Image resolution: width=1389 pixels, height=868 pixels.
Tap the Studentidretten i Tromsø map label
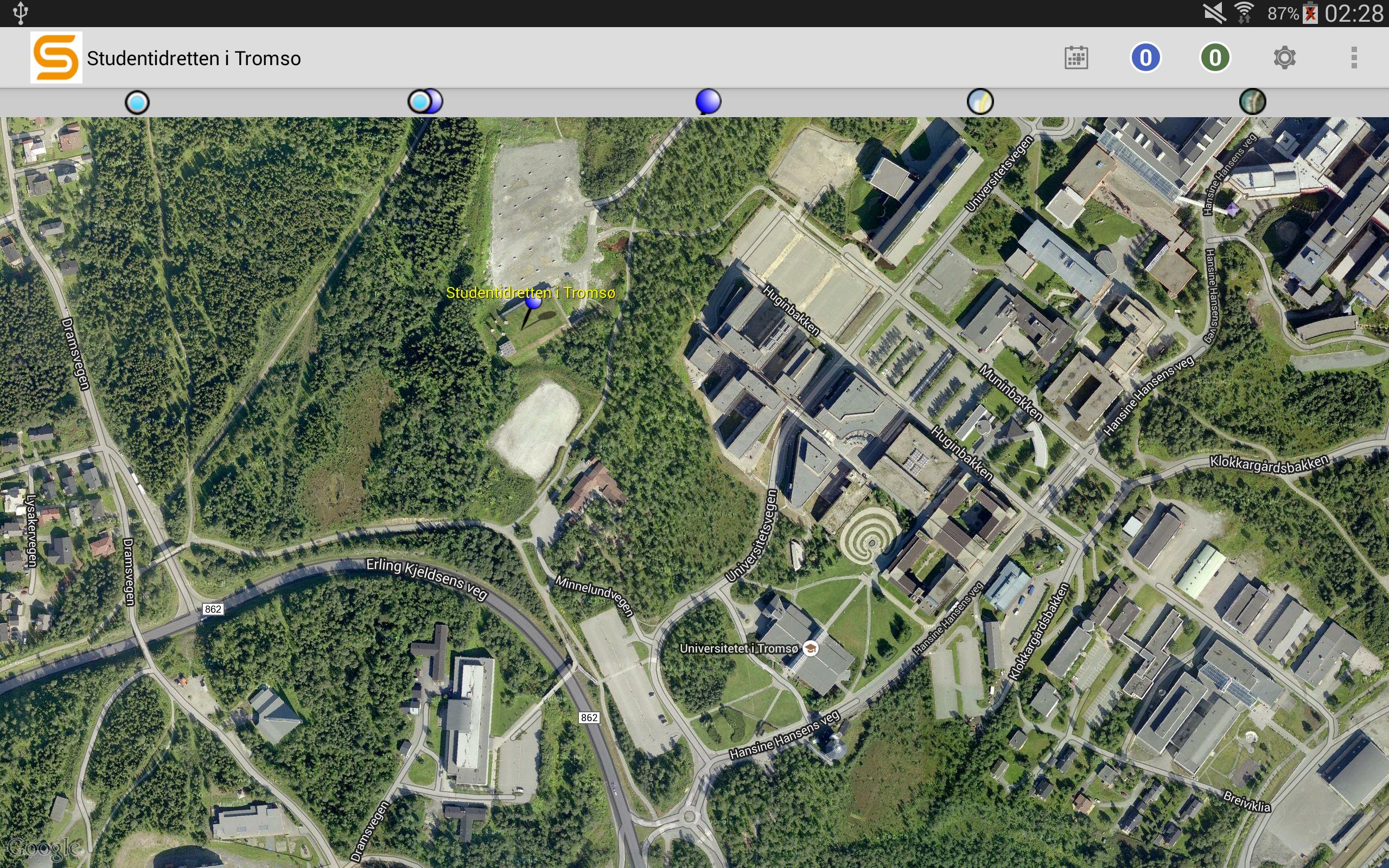coord(530,292)
